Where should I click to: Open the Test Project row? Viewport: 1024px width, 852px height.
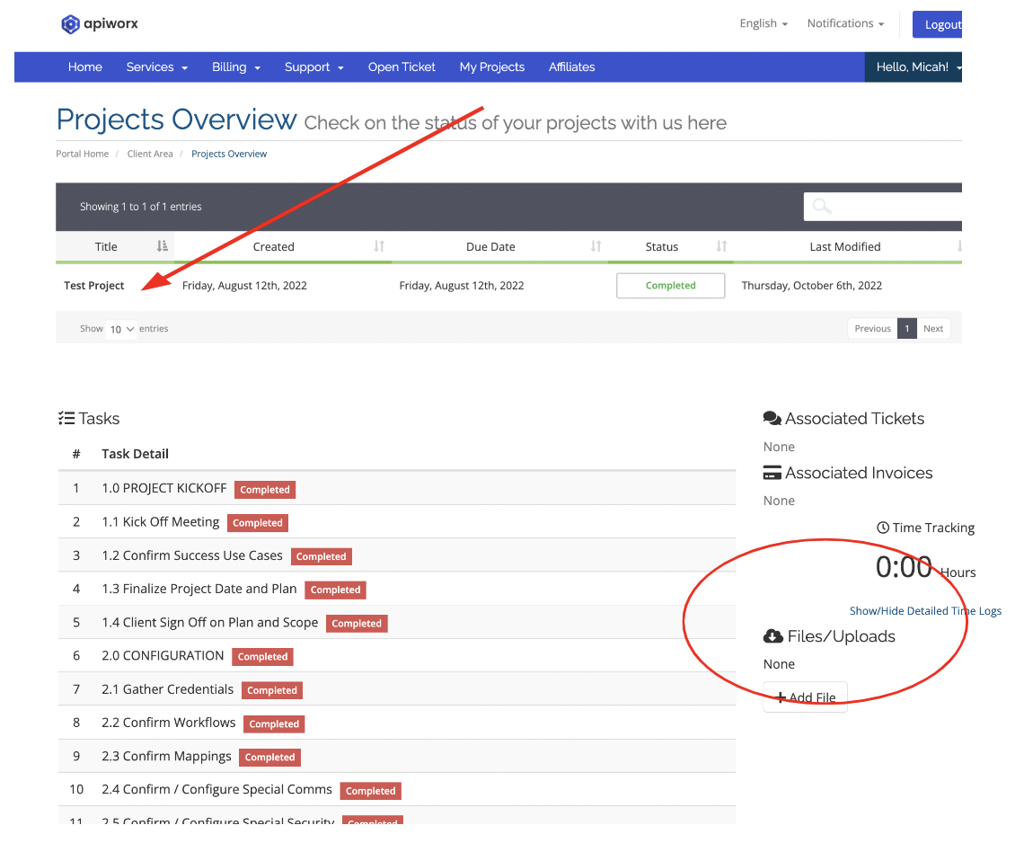(x=94, y=285)
